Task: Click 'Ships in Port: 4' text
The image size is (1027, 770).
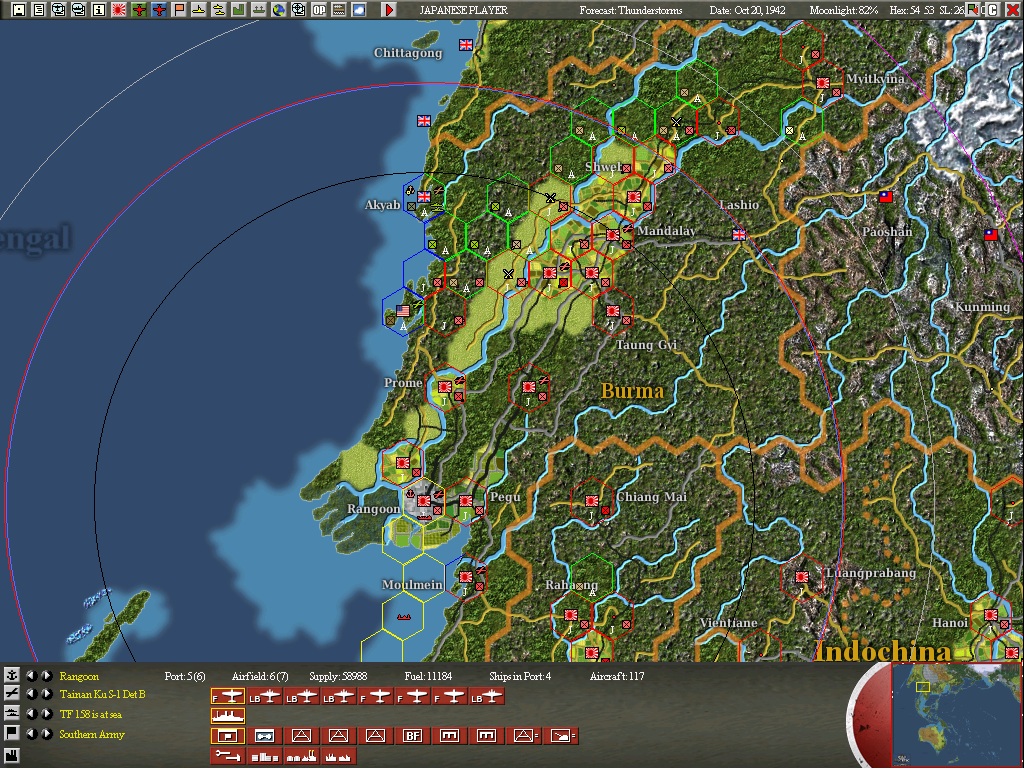Action: pyautogui.click(x=520, y=676)
